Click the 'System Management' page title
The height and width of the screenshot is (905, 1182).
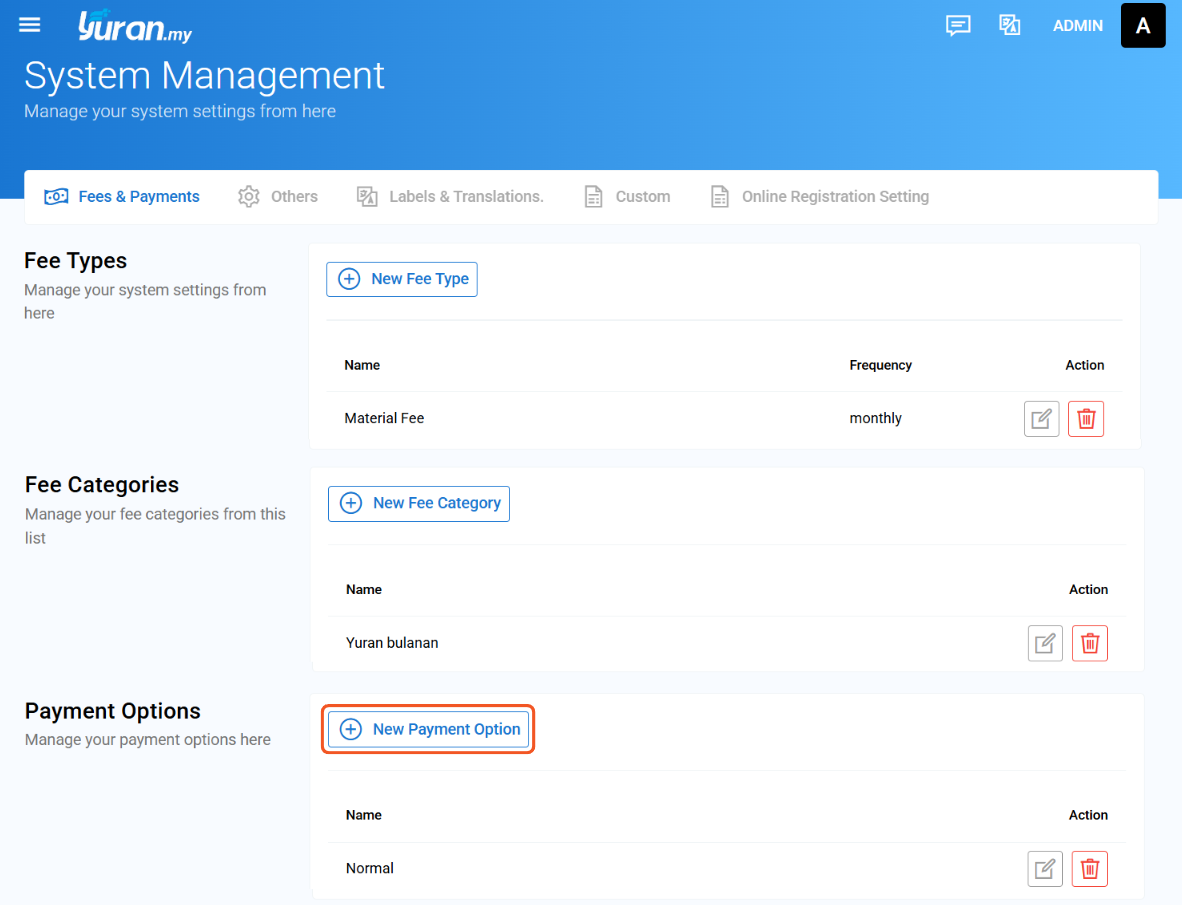[204, 75]
